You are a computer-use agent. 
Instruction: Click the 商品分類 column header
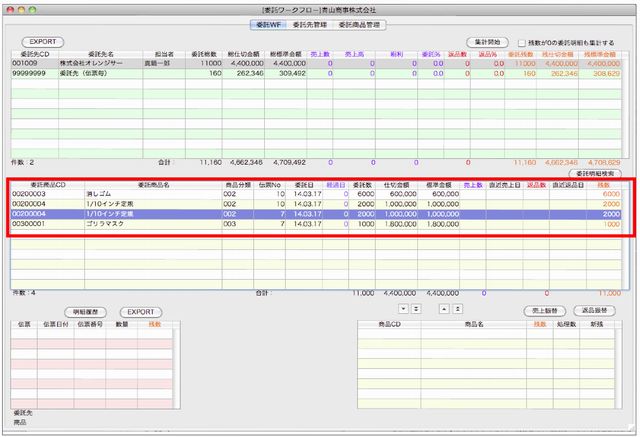click(x=238, y=185)
